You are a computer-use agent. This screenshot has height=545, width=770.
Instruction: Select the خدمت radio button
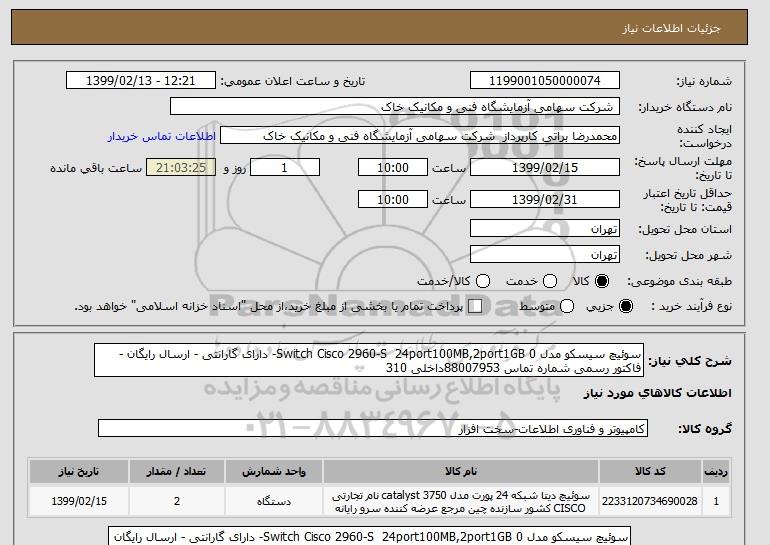(550, 281)
